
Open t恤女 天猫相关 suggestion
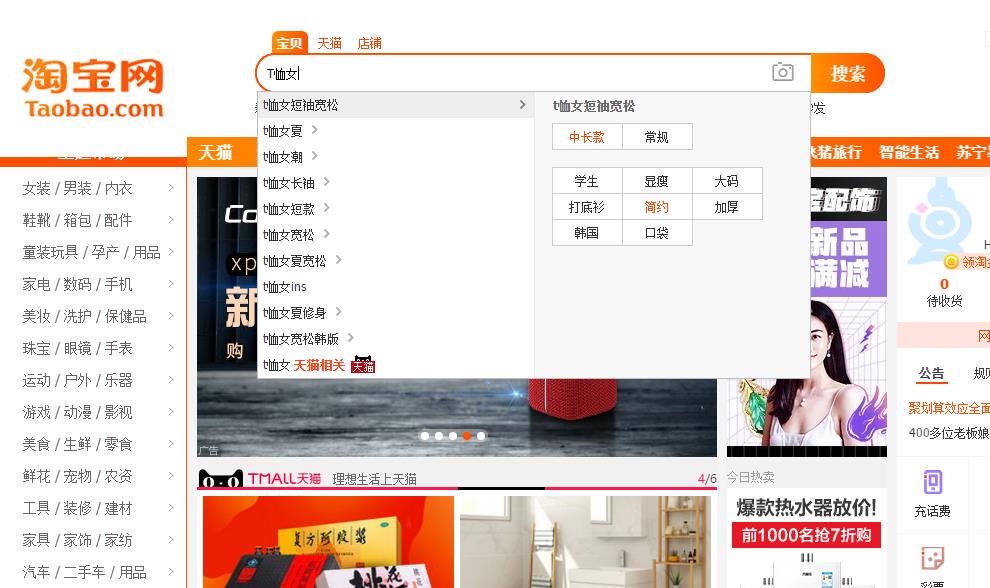pyautogui.click(x=304, y=365)
